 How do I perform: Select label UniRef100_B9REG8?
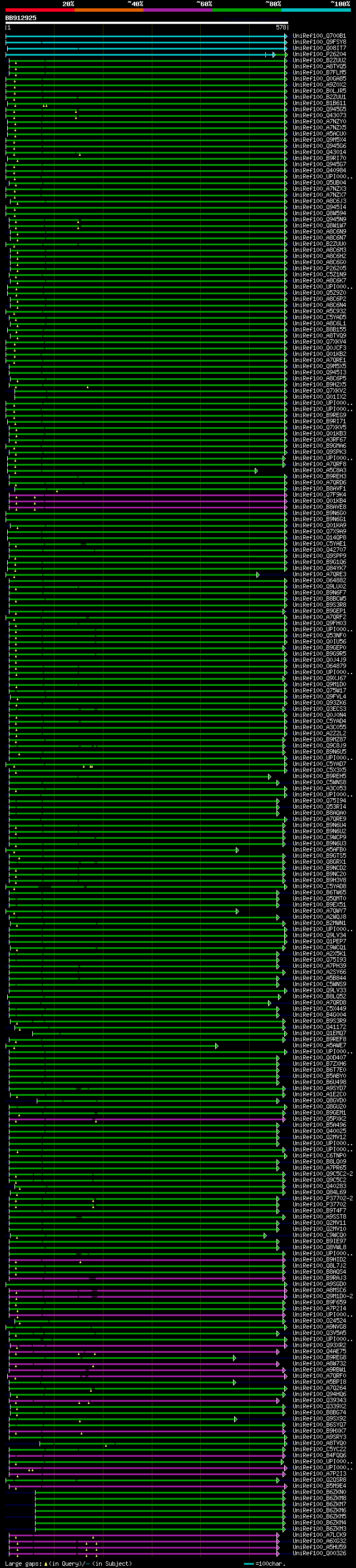point(319,1358)
